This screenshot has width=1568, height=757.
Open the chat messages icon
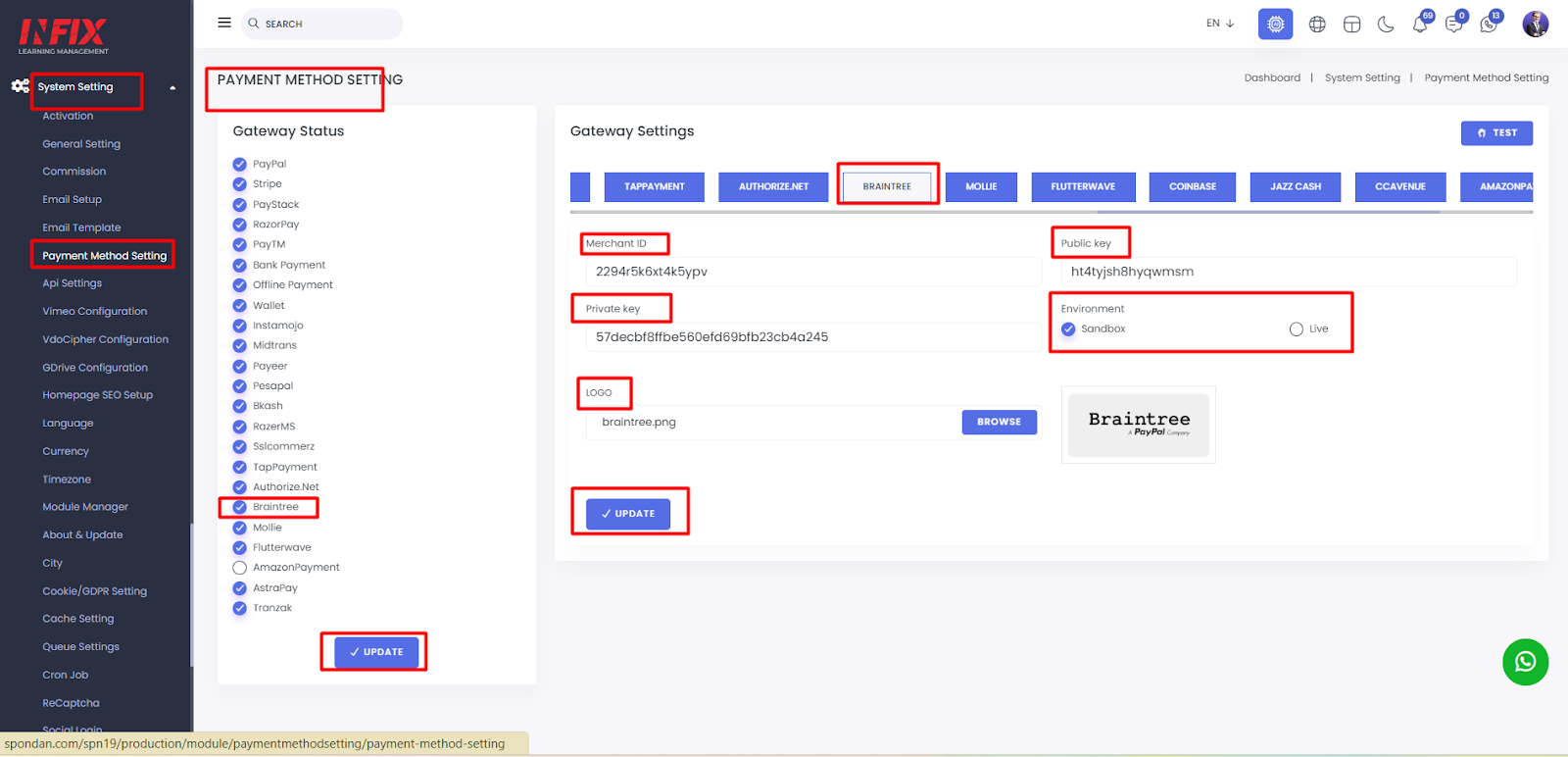(x=1454, y=25)
